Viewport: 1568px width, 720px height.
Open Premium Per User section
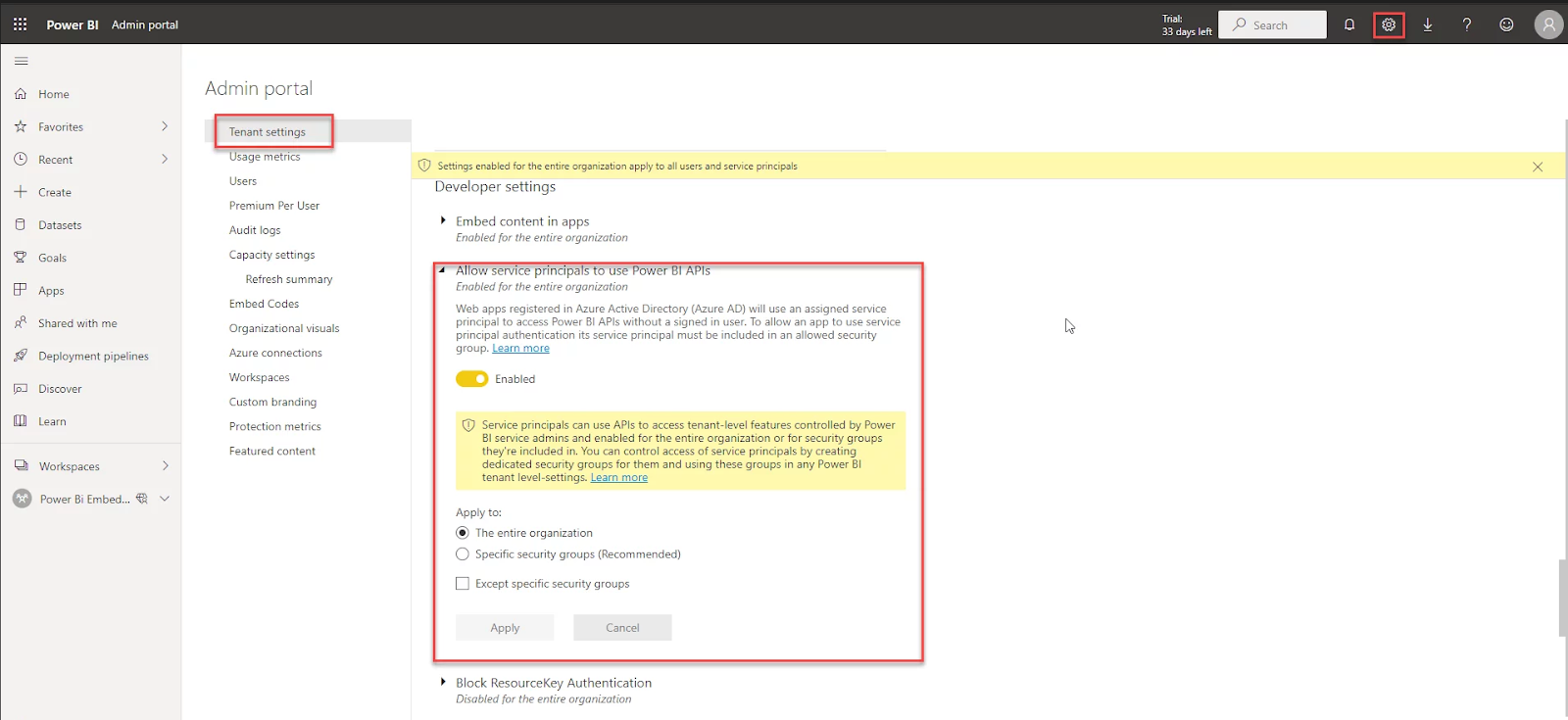274,206
